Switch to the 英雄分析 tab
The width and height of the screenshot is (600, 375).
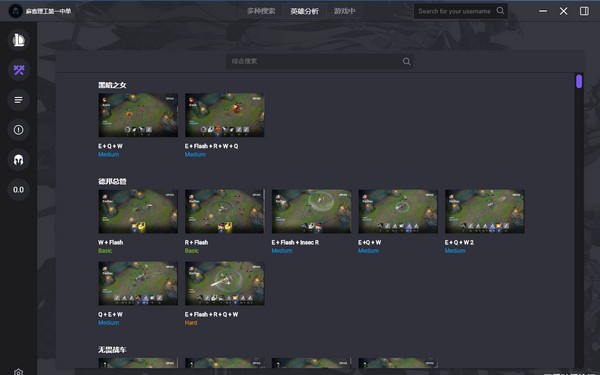pyautogui.click(x=304, y=11)
